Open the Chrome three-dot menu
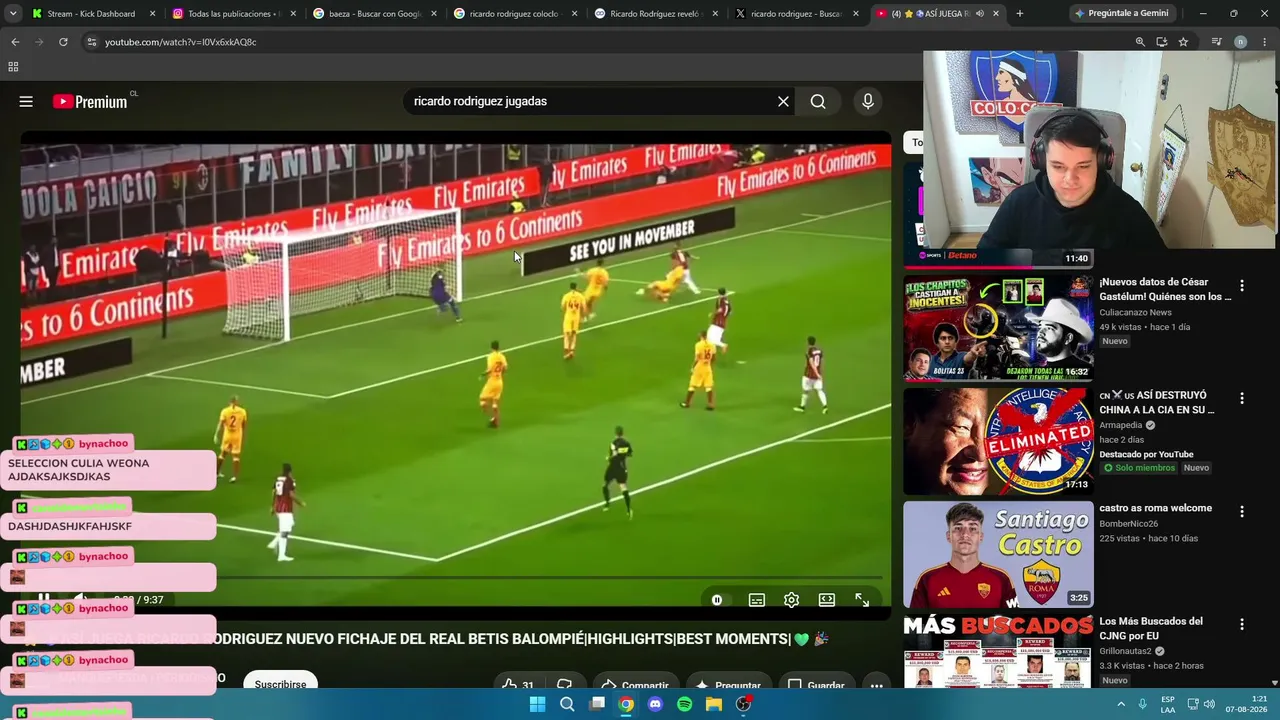 (x=1264, y=42)
